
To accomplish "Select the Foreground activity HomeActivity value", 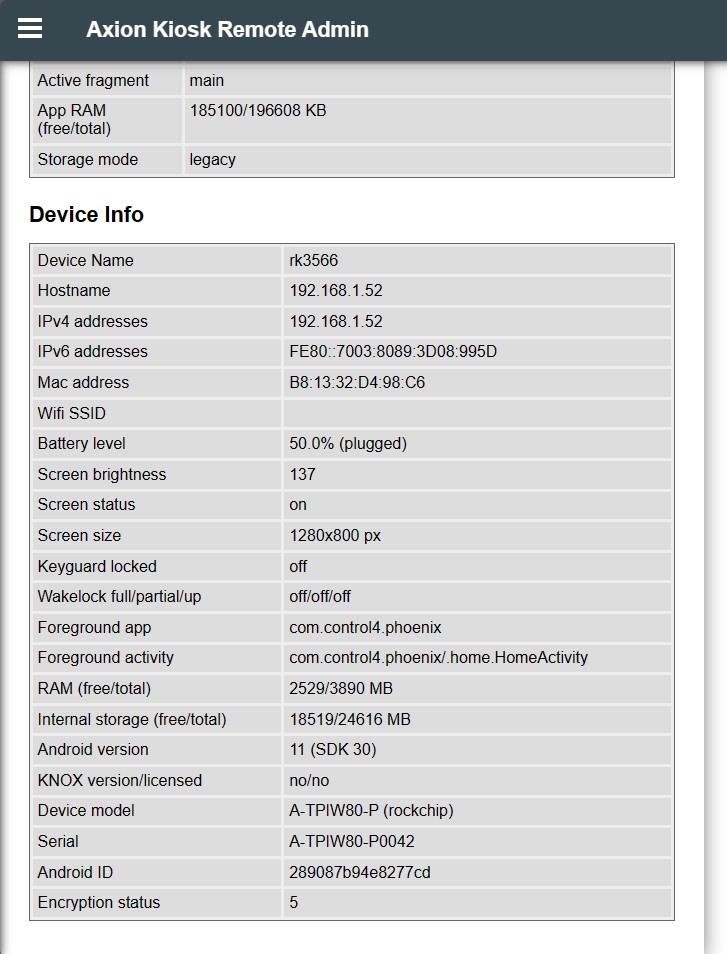I will 438,658.
